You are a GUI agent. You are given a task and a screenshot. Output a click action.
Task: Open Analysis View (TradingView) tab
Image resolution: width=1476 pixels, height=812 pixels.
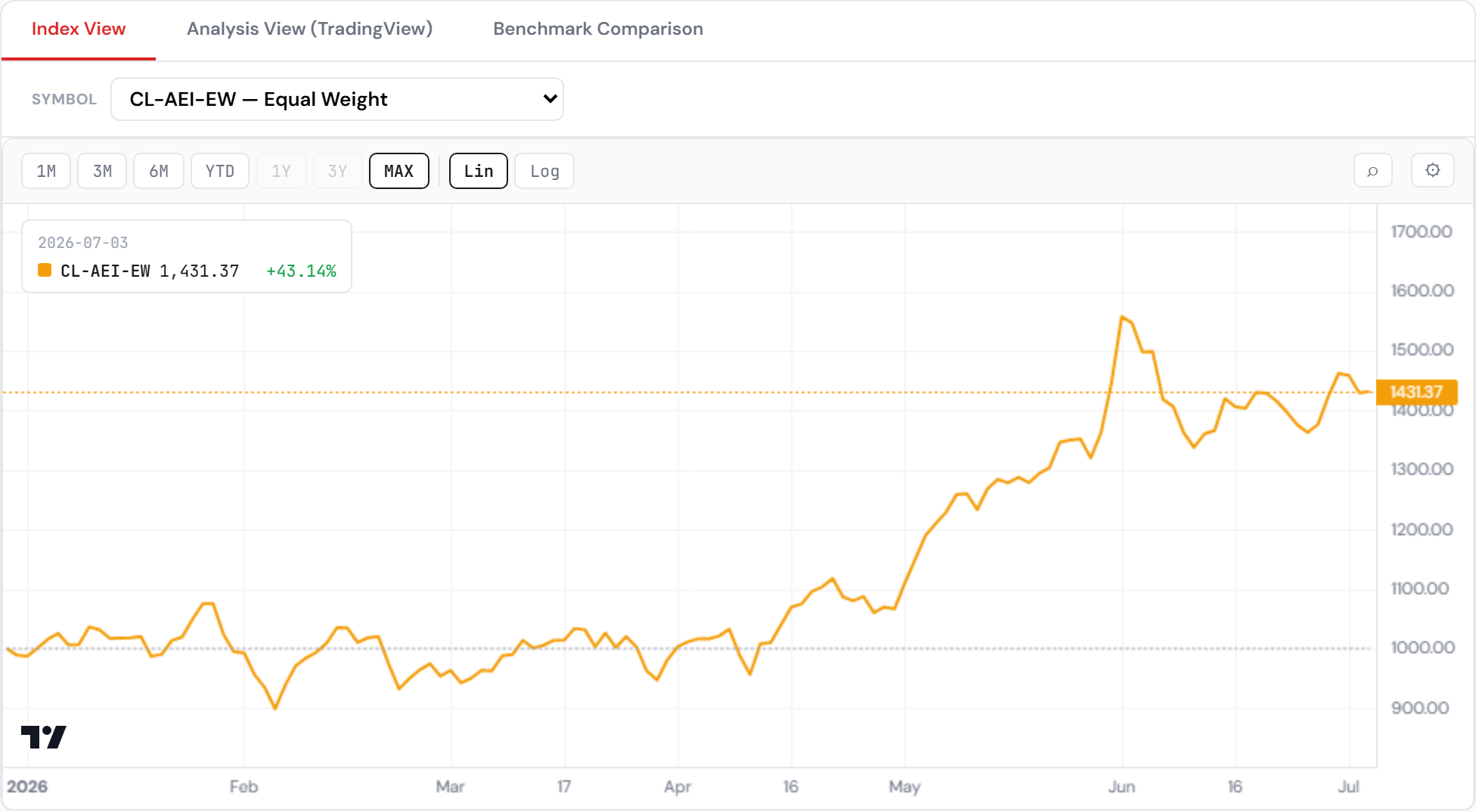point(310,29)
